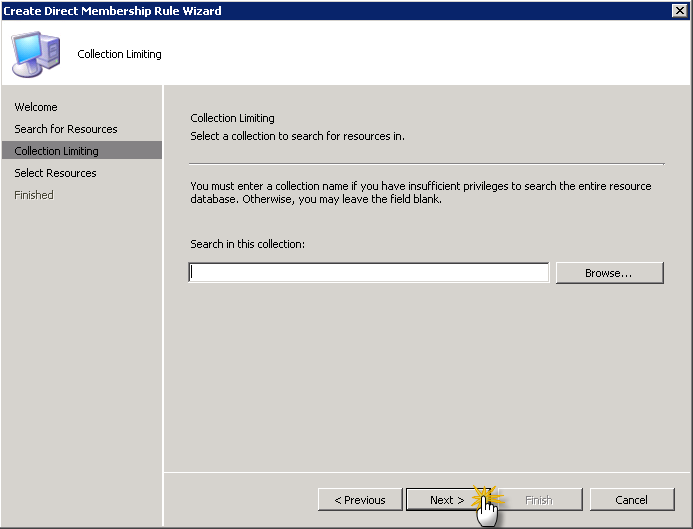This screenshot has width=693, height=529.
Task: Jump to the Select Resources step
Action: (56, 173)
